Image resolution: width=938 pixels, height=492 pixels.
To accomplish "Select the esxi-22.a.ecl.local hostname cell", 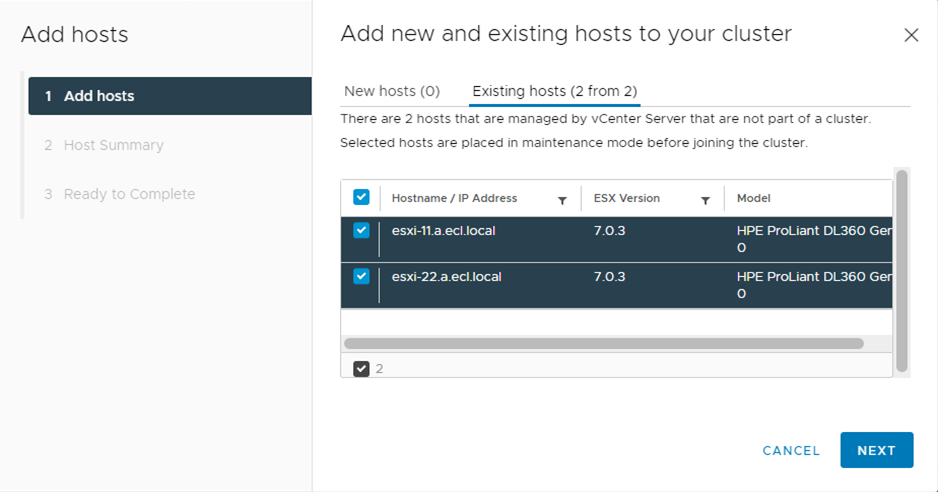I will coord(446,277).
